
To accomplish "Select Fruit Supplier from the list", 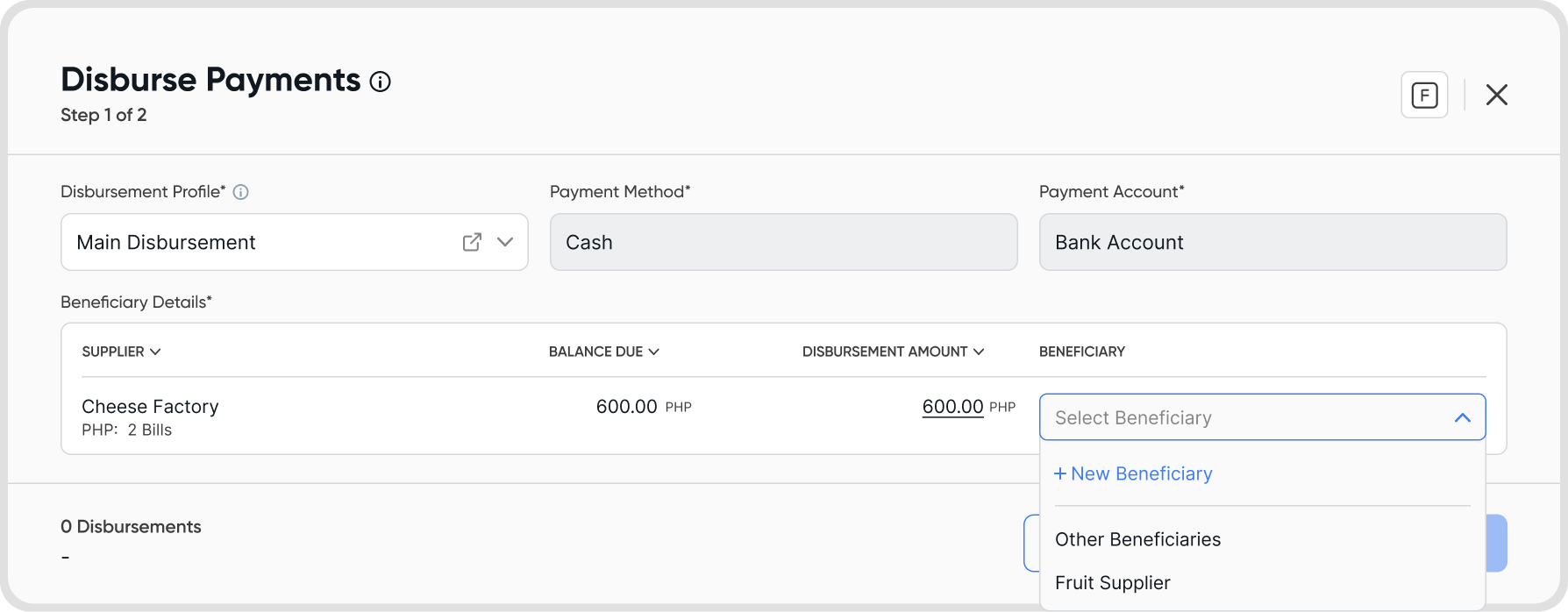I will tap(1112, 583).
